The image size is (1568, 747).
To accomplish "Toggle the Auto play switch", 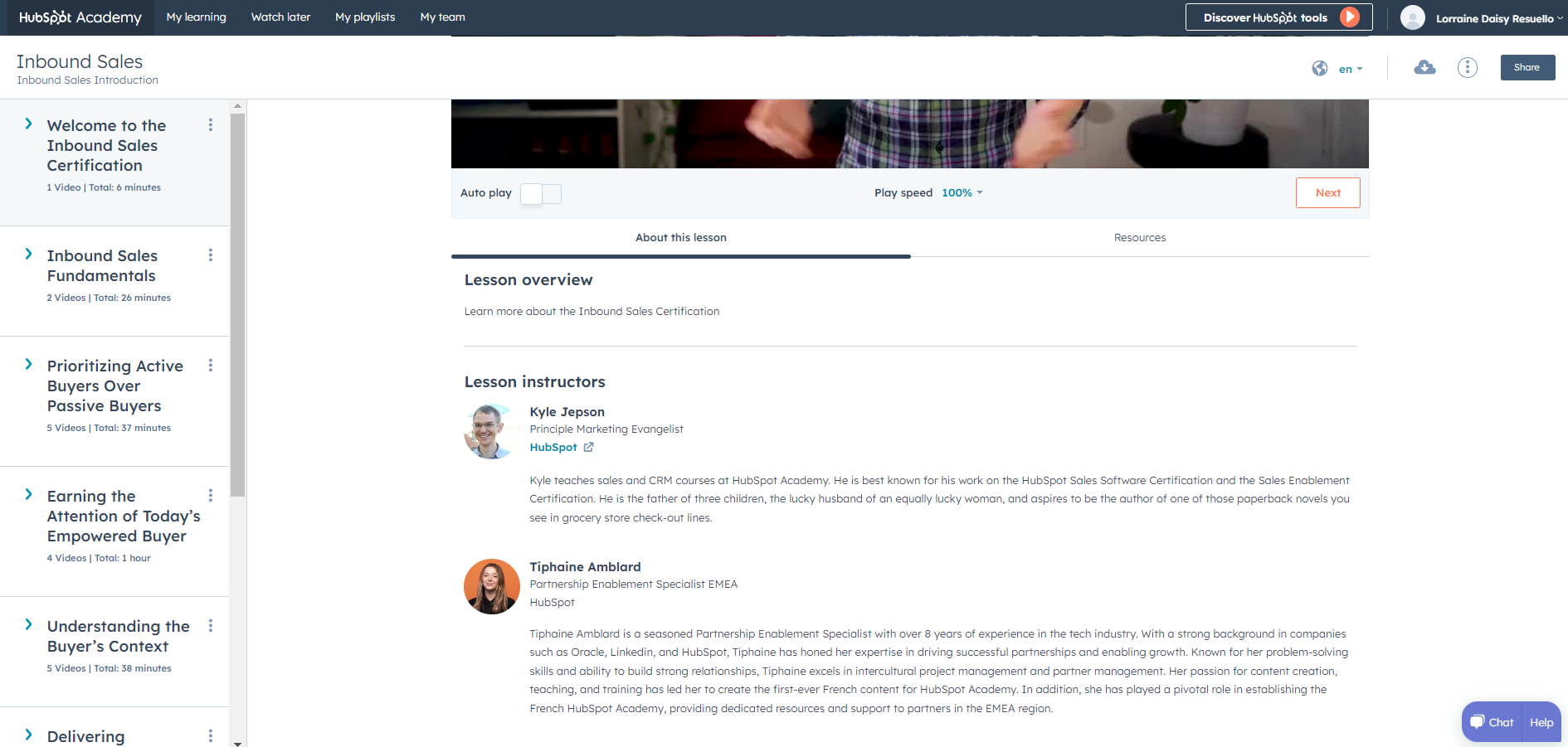I will point(540,193).
